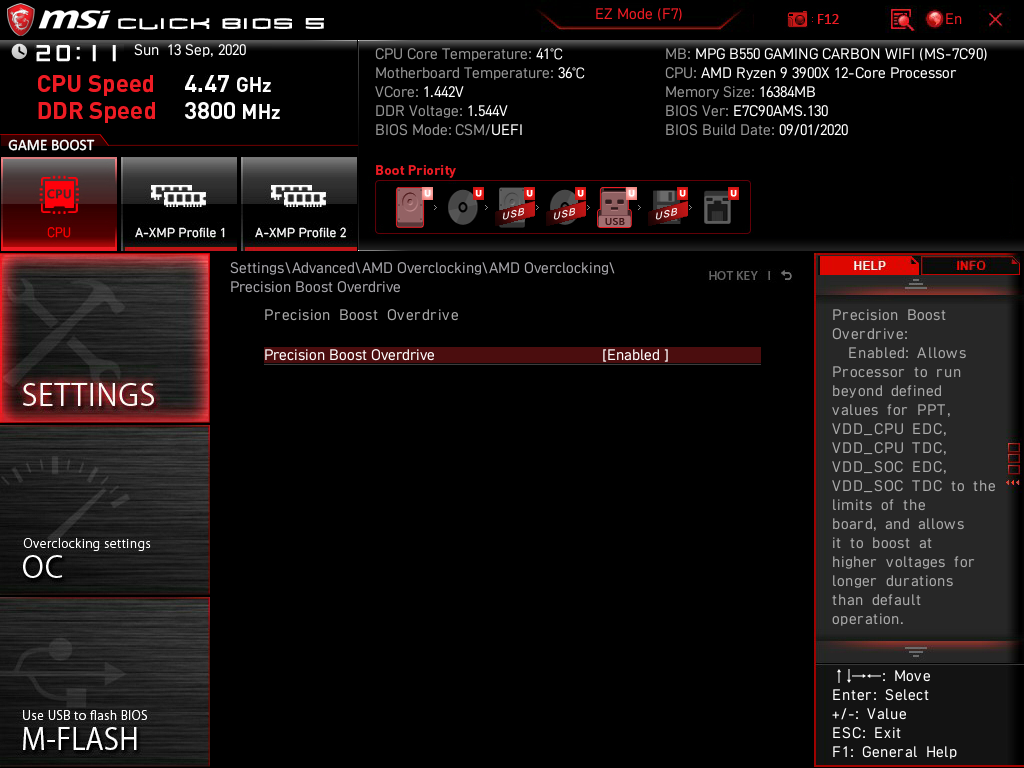Click the BIOS Build Date: 09/01/2020 text
1024x768 pixels.
coord(756,130)
